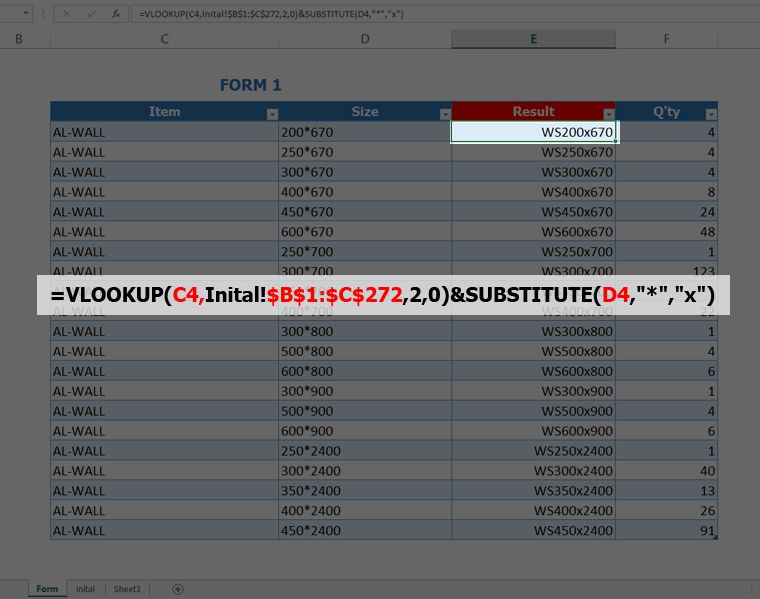760x599 pixels.
Task: Select result cell WS600x670
Action: (534, 232)
